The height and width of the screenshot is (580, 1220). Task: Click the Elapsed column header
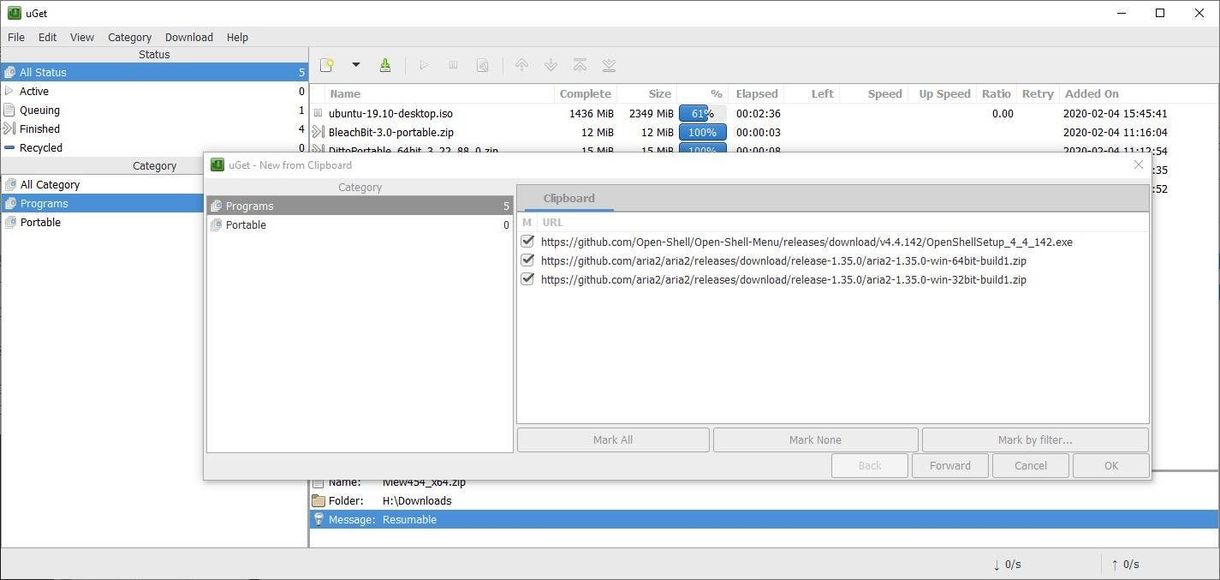click(757, 94)
